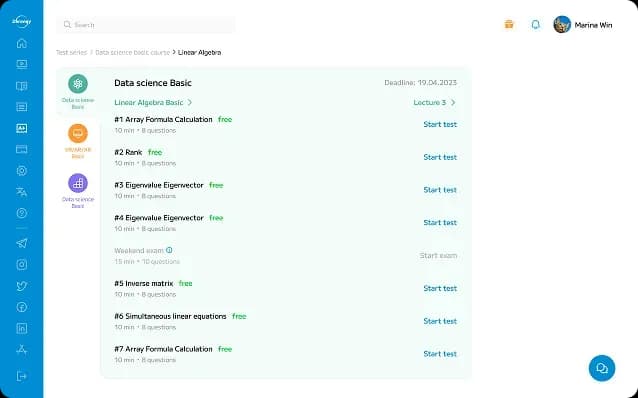Click Linear Algebra breadcrumb item
Screen dimensions: 638x398
[x=199, y=52]
